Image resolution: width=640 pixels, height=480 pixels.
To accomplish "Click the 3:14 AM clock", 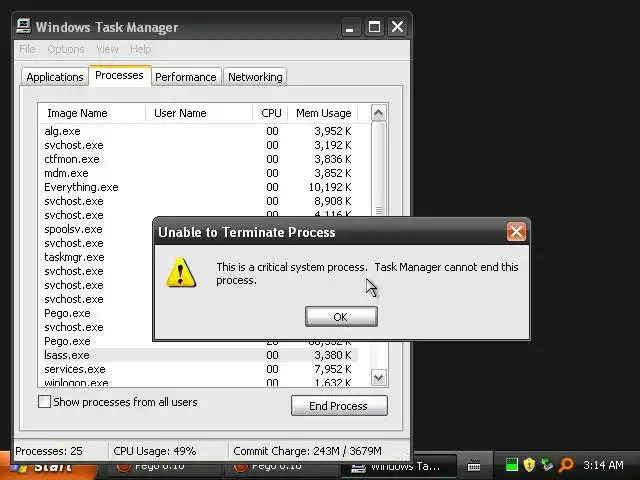I will 603,465.
